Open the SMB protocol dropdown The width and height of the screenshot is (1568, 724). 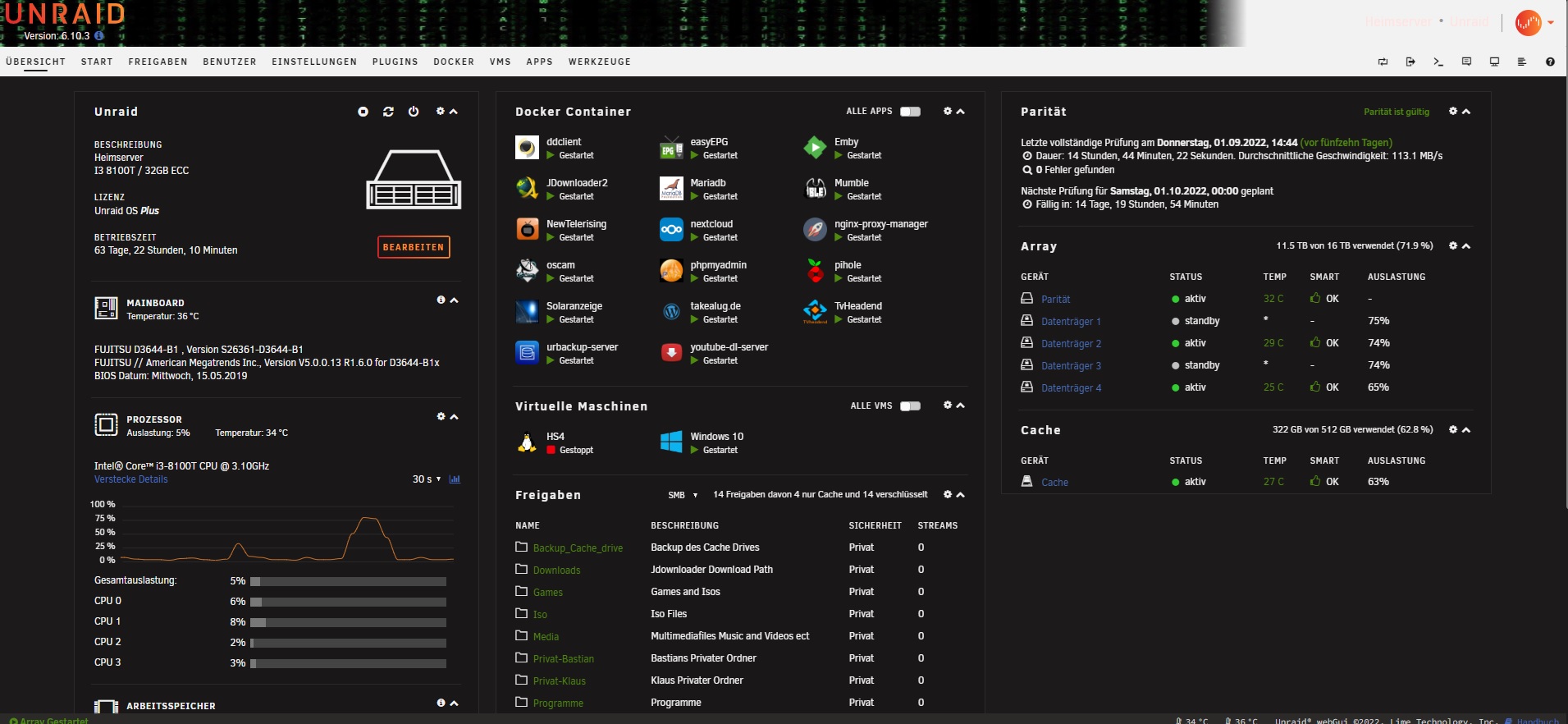(x=683, y=495)
